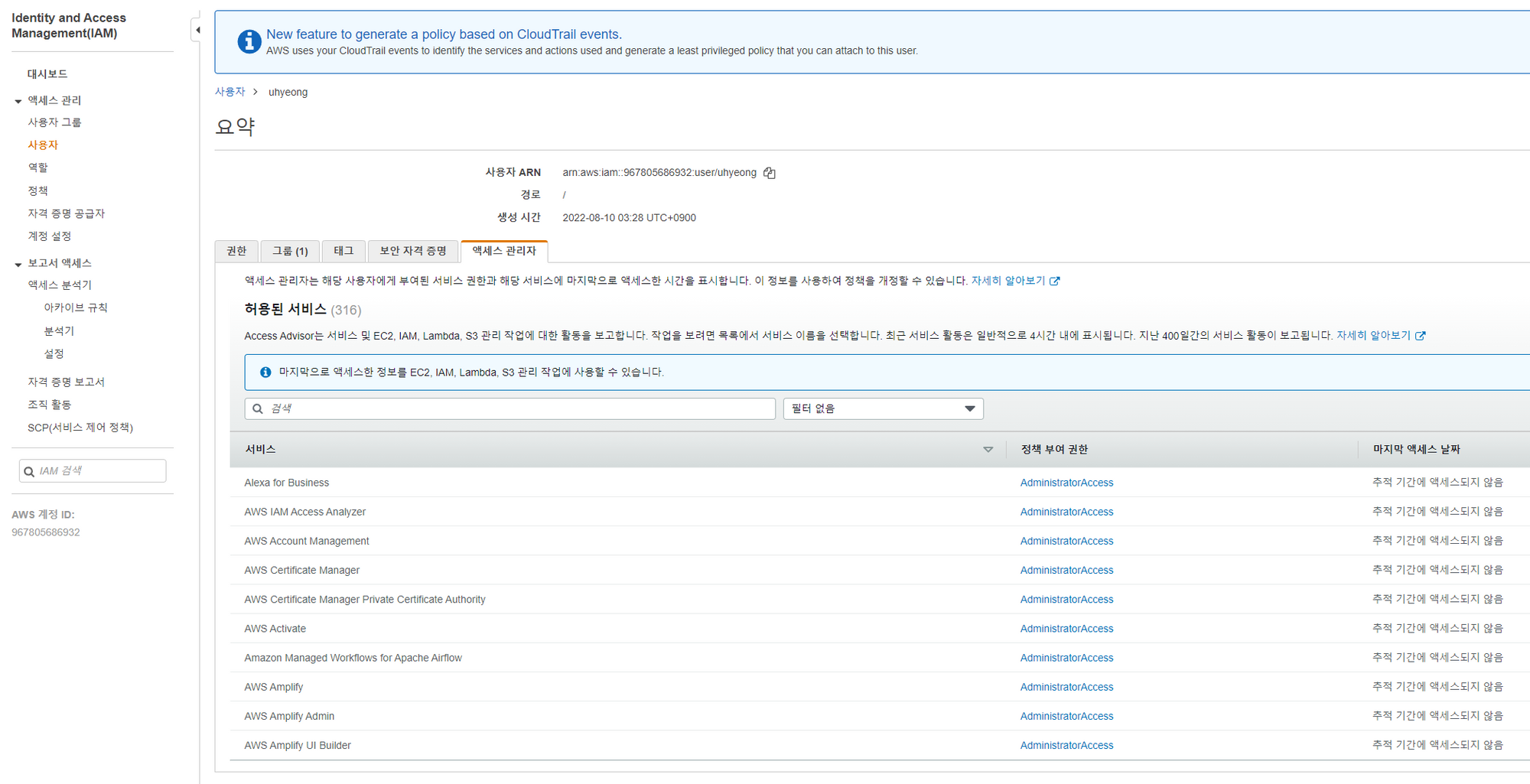
Task: Select AWS Certificate Manager Private Certificate Authority
Action: pos(364,600)
